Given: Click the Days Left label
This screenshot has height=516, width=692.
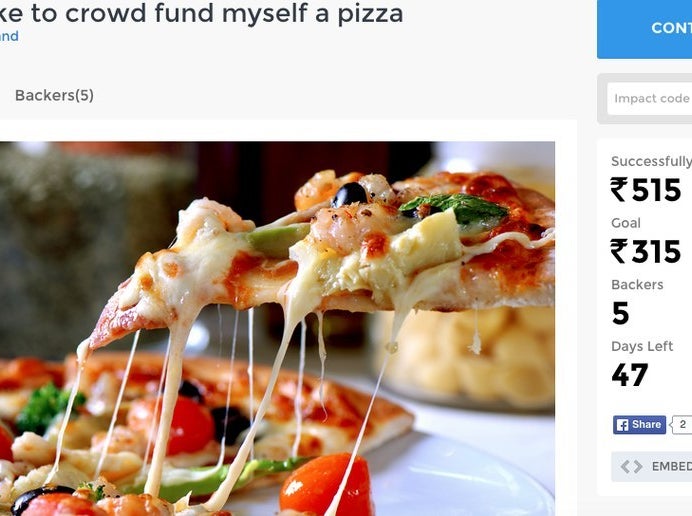Looking at the screenshot, I should (x=642, y=347).
